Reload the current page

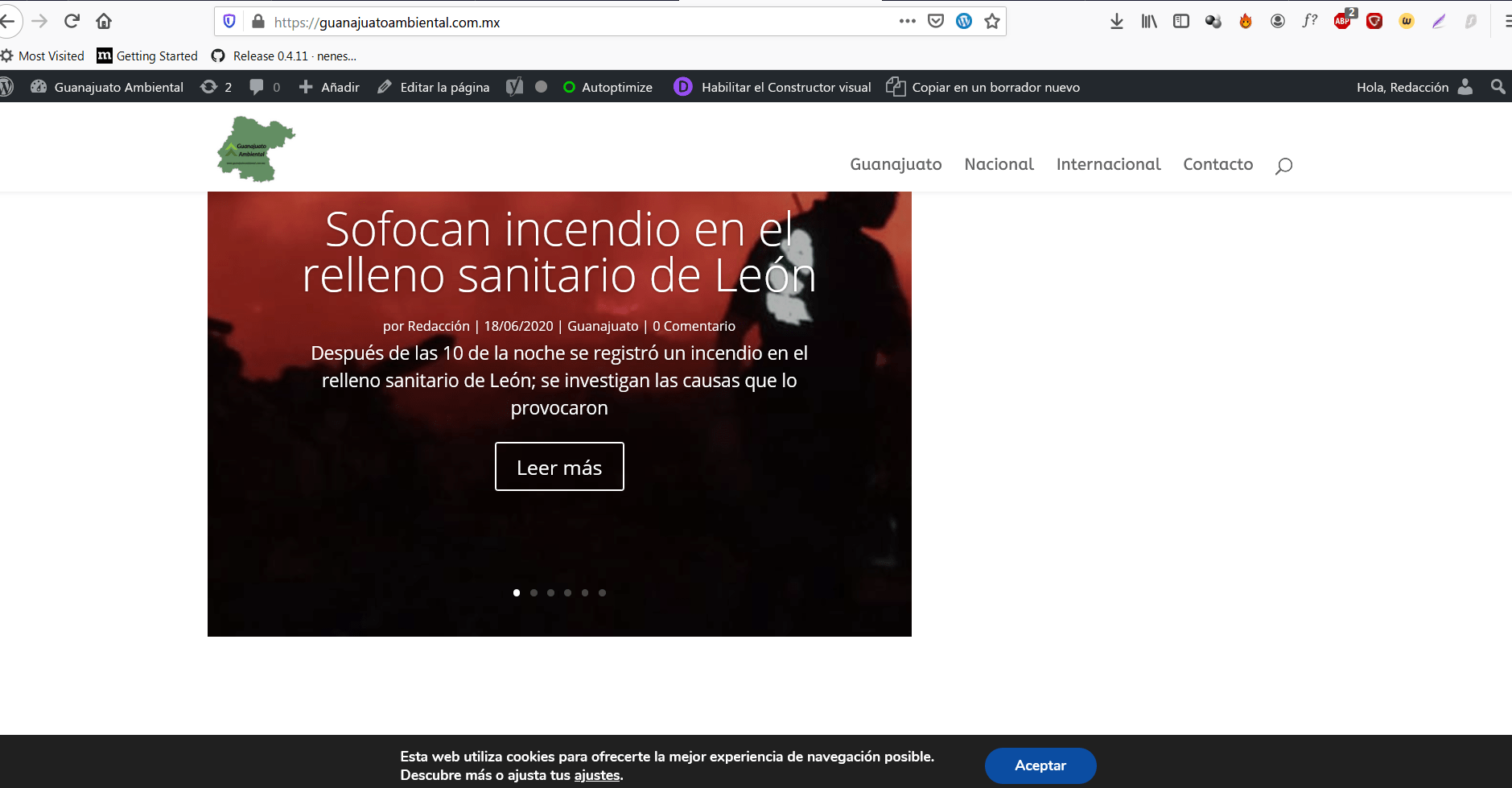pos(72,21)
